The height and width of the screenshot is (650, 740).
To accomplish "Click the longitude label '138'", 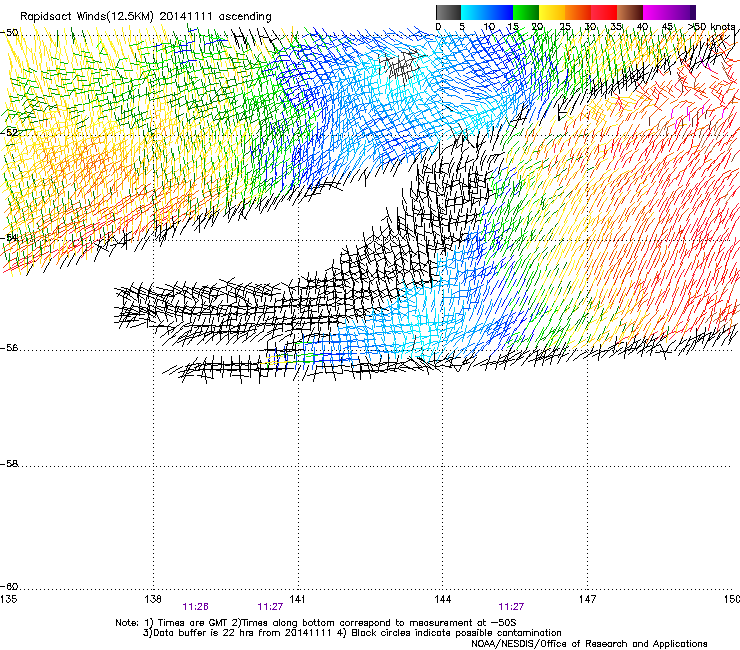I will point(153,599).
